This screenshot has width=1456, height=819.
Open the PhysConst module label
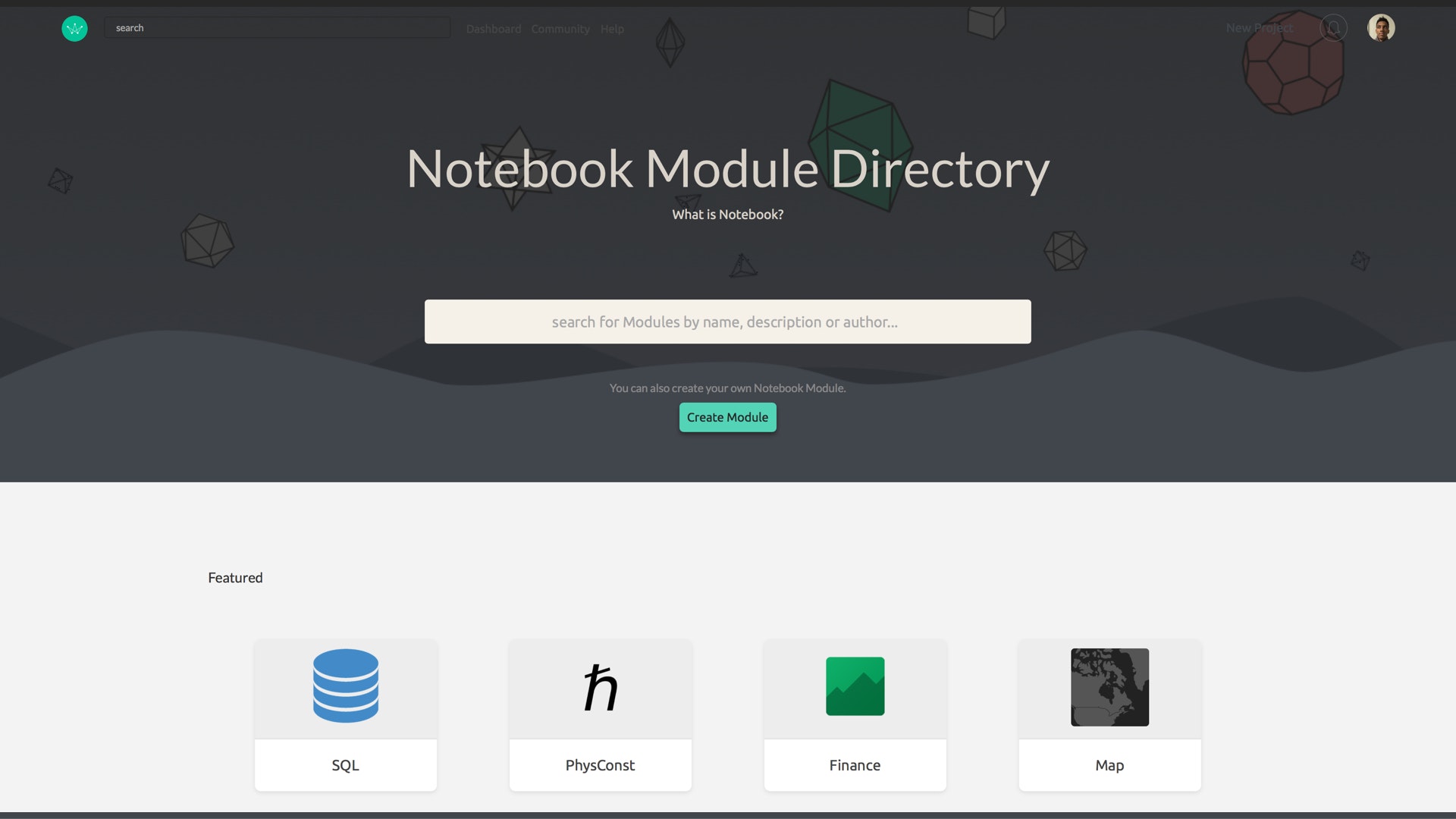[x=601, y=765]
